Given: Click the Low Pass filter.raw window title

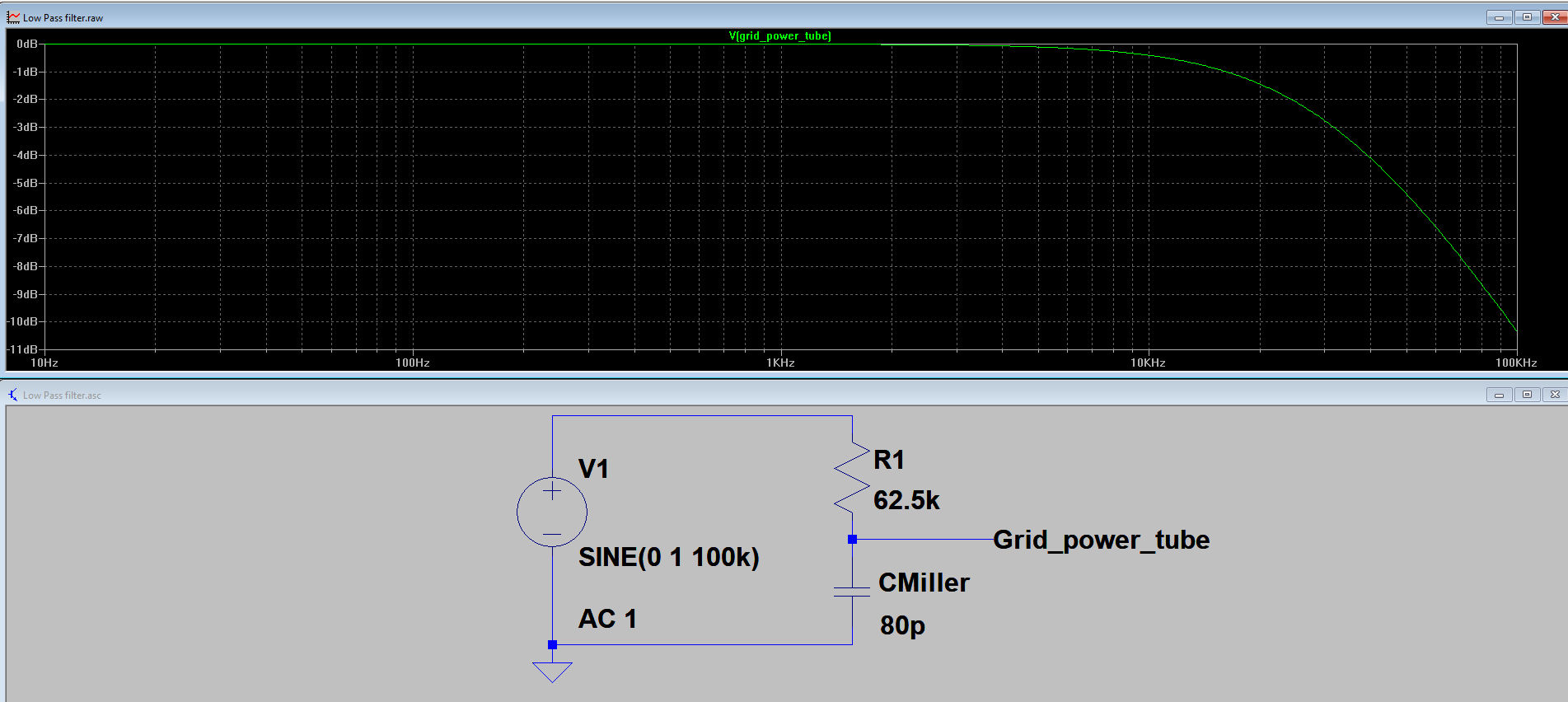Looking at the screenshot, I should coord(63,17).
